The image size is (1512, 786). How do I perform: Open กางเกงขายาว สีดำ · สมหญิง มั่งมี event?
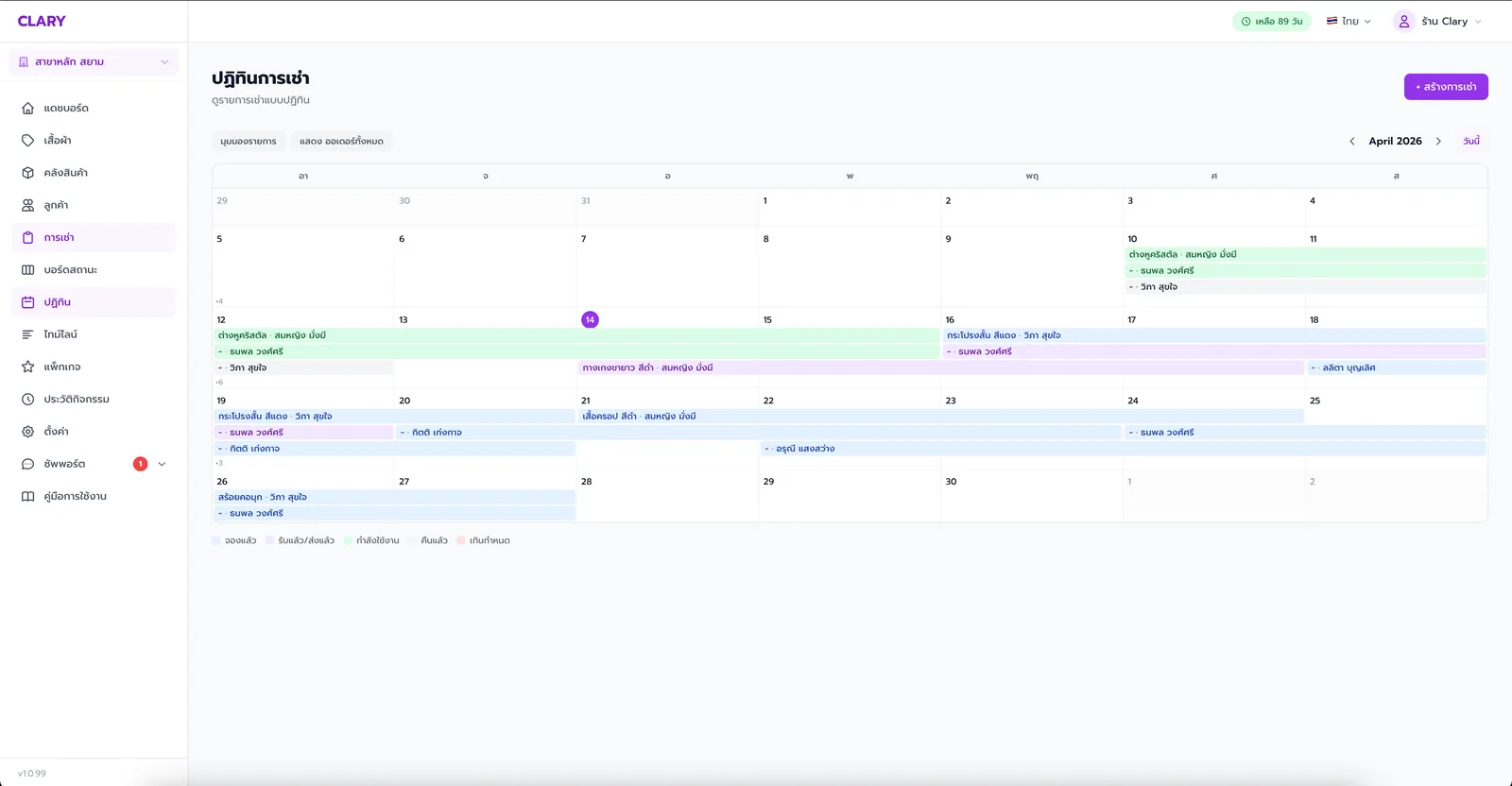[x=940, y=367]
